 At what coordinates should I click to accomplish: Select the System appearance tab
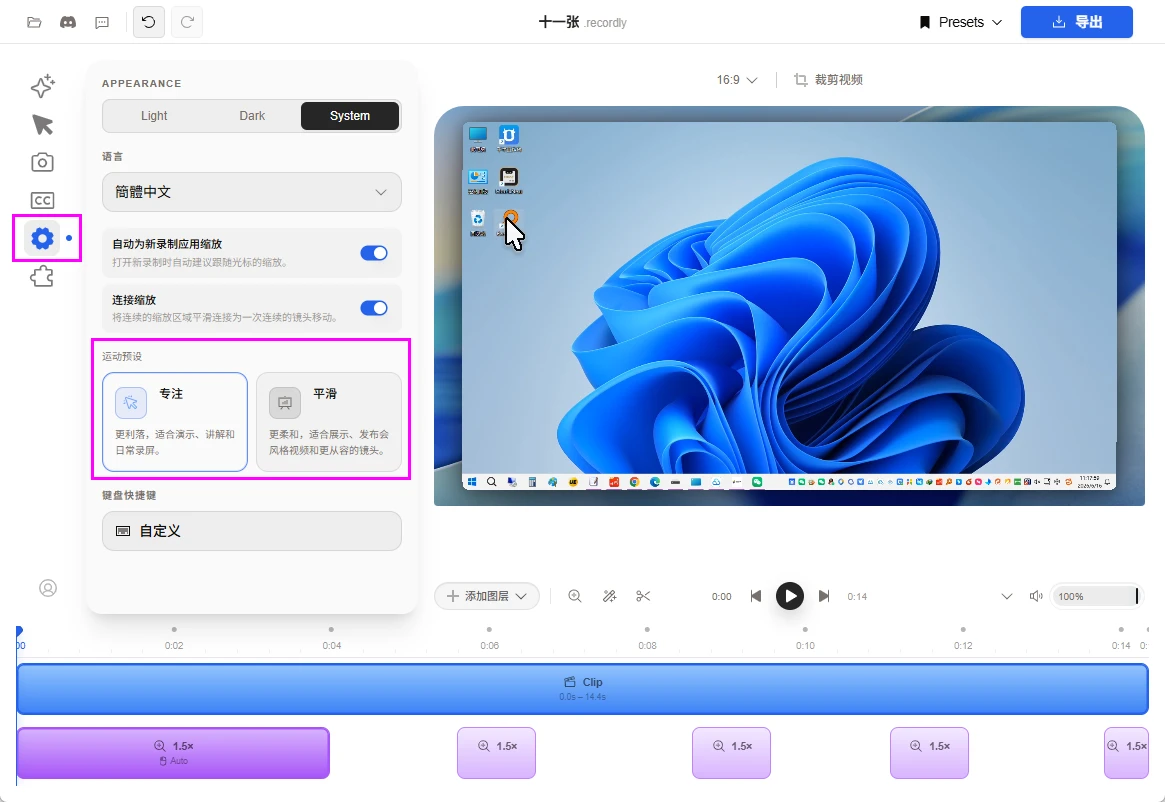pos(350,115)
